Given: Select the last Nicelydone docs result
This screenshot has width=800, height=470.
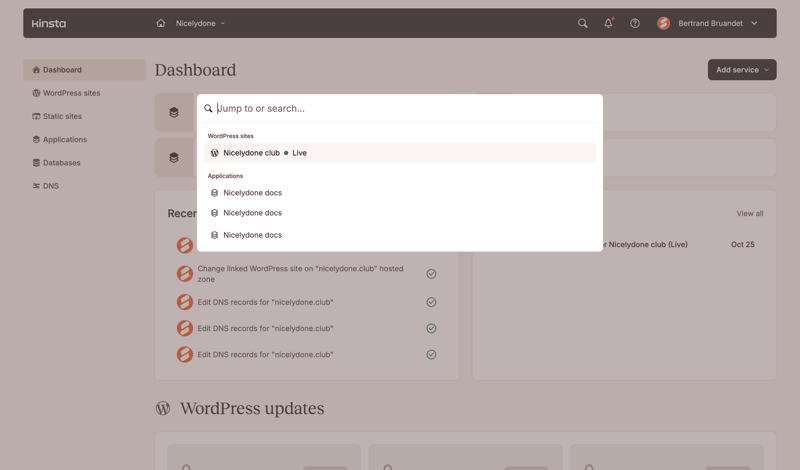Looking at the screenshot, I should 253,235.
